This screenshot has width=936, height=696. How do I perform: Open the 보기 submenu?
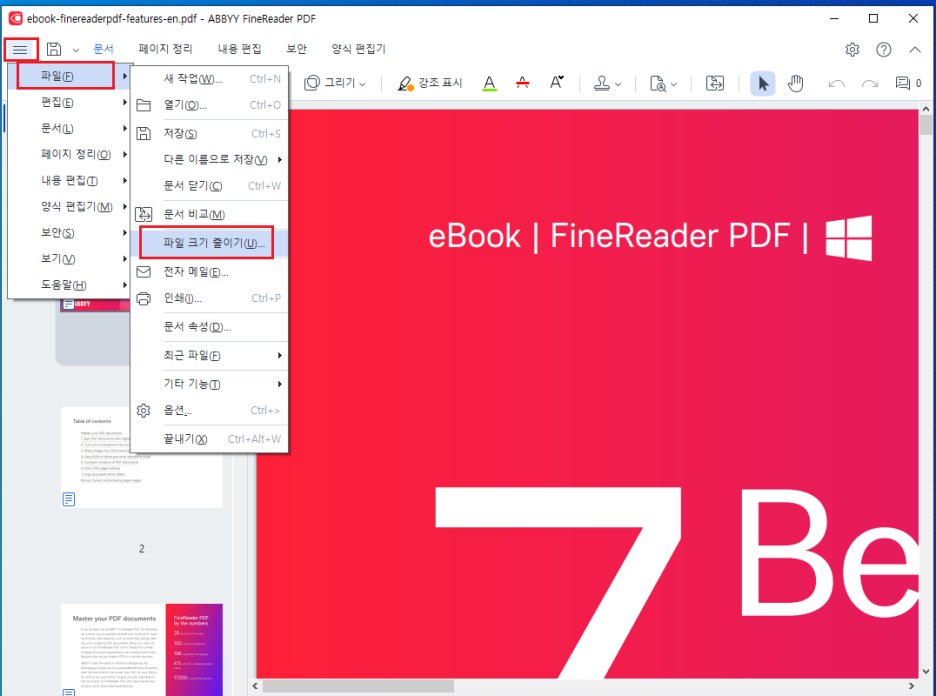coord(69,258)
